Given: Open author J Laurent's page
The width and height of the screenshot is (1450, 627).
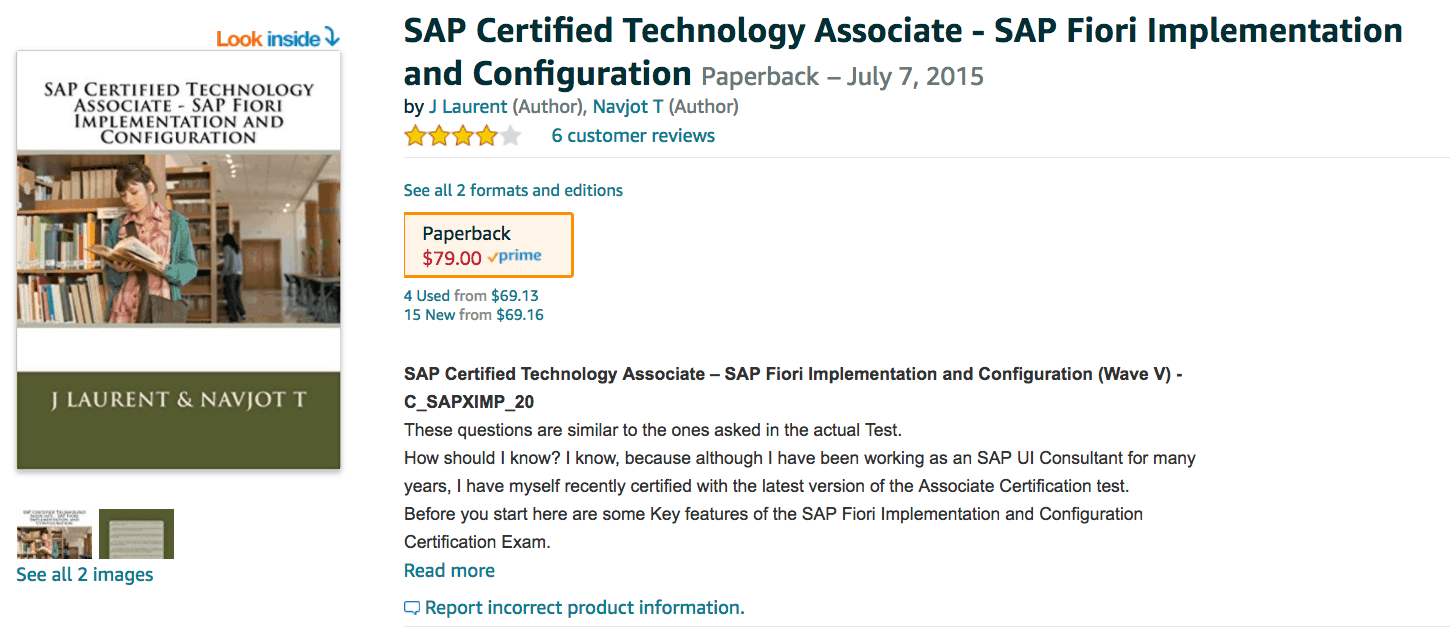Looking at the screenshot, I should 468,106.
